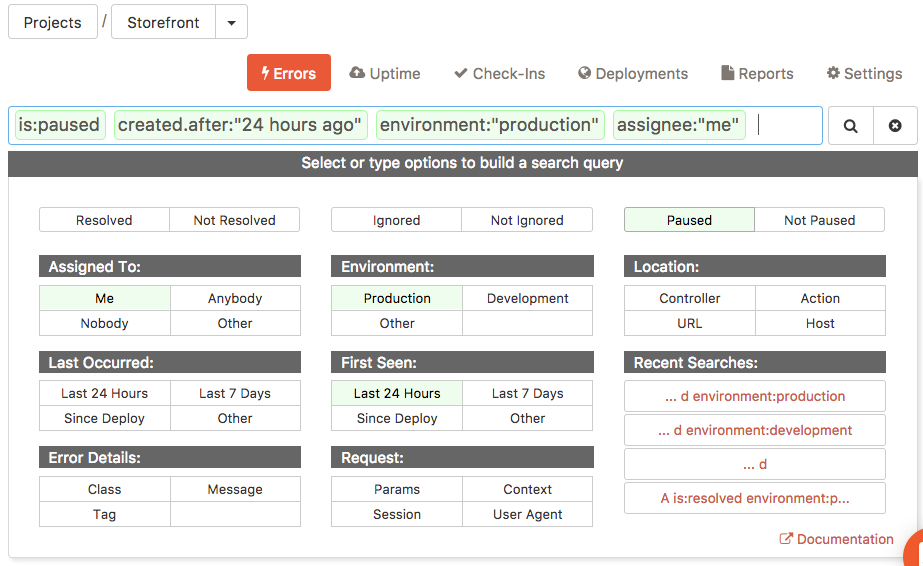The height and width of the screenshot is (566, 923).
Task: Select Since Deploy under First Seen
Action: 397,418
